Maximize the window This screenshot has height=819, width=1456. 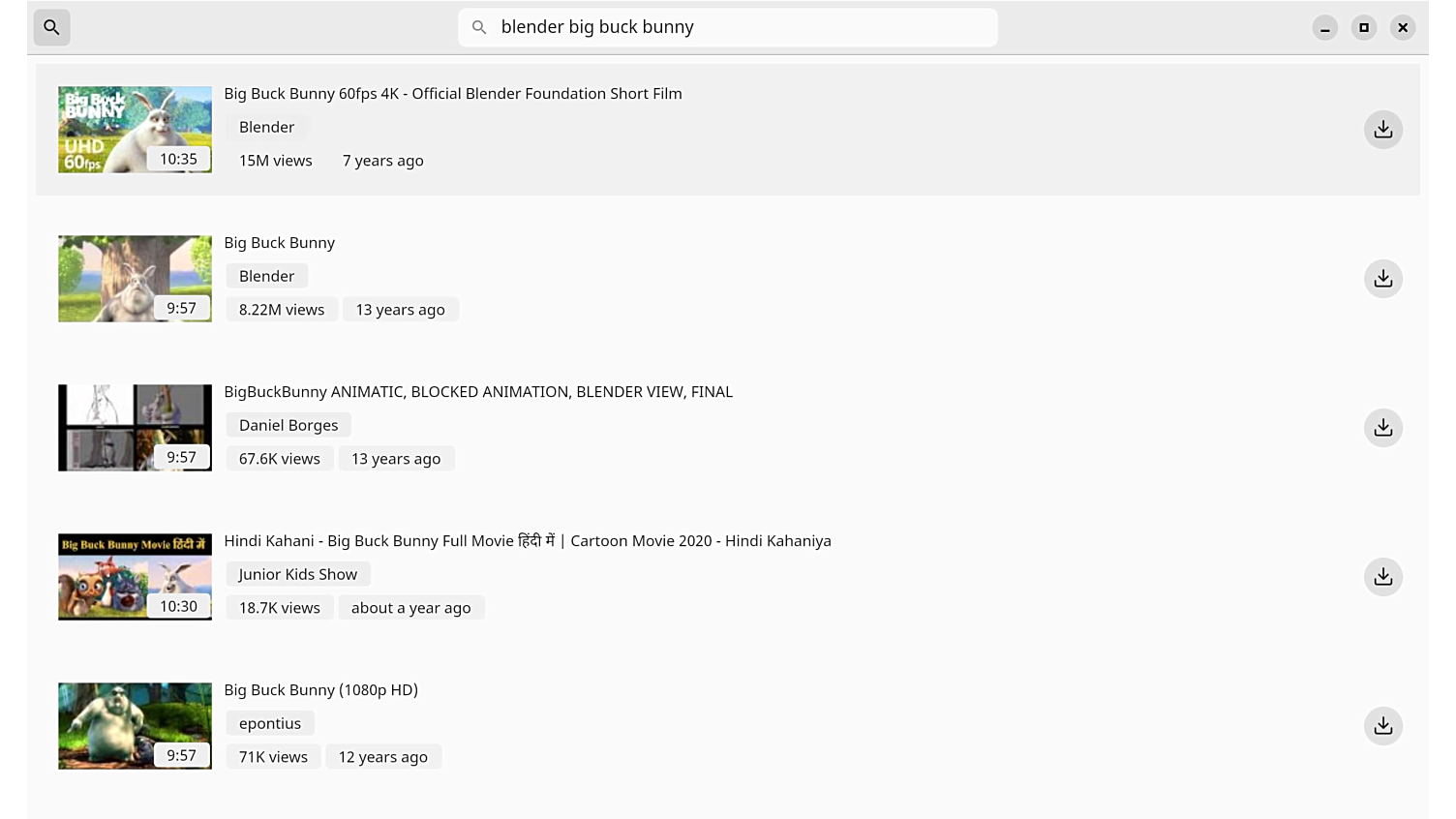[x=1363, y=27]
